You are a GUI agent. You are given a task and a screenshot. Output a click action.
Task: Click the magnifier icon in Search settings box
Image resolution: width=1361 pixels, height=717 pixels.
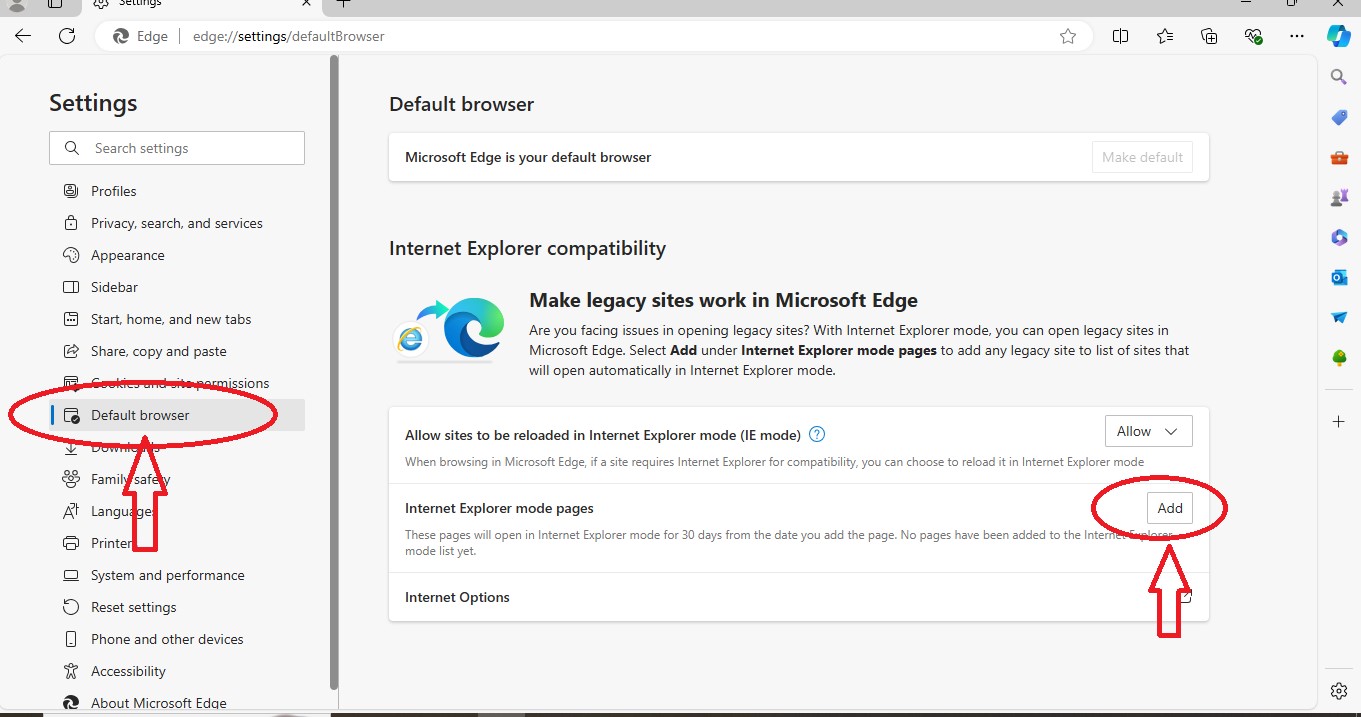pyautogui.click(x=72, y=148)
